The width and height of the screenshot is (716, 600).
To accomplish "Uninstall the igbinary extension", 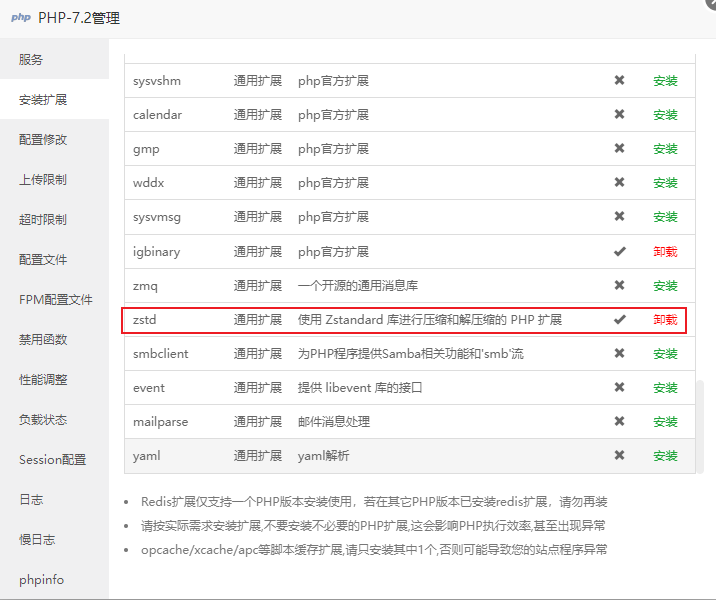I will tap(665, 252).
